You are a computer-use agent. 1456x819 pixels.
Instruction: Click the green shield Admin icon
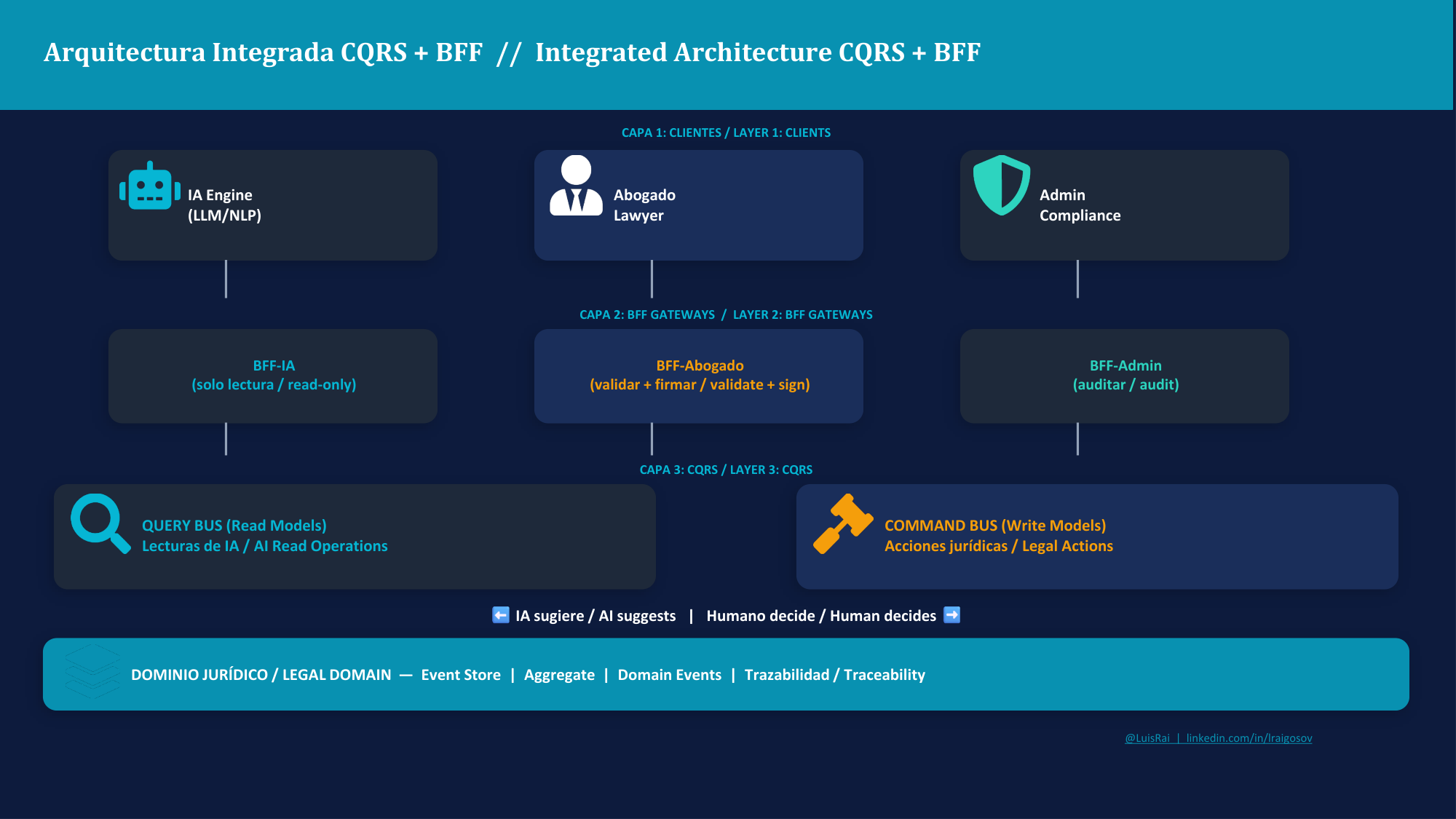pos(1002,185)
